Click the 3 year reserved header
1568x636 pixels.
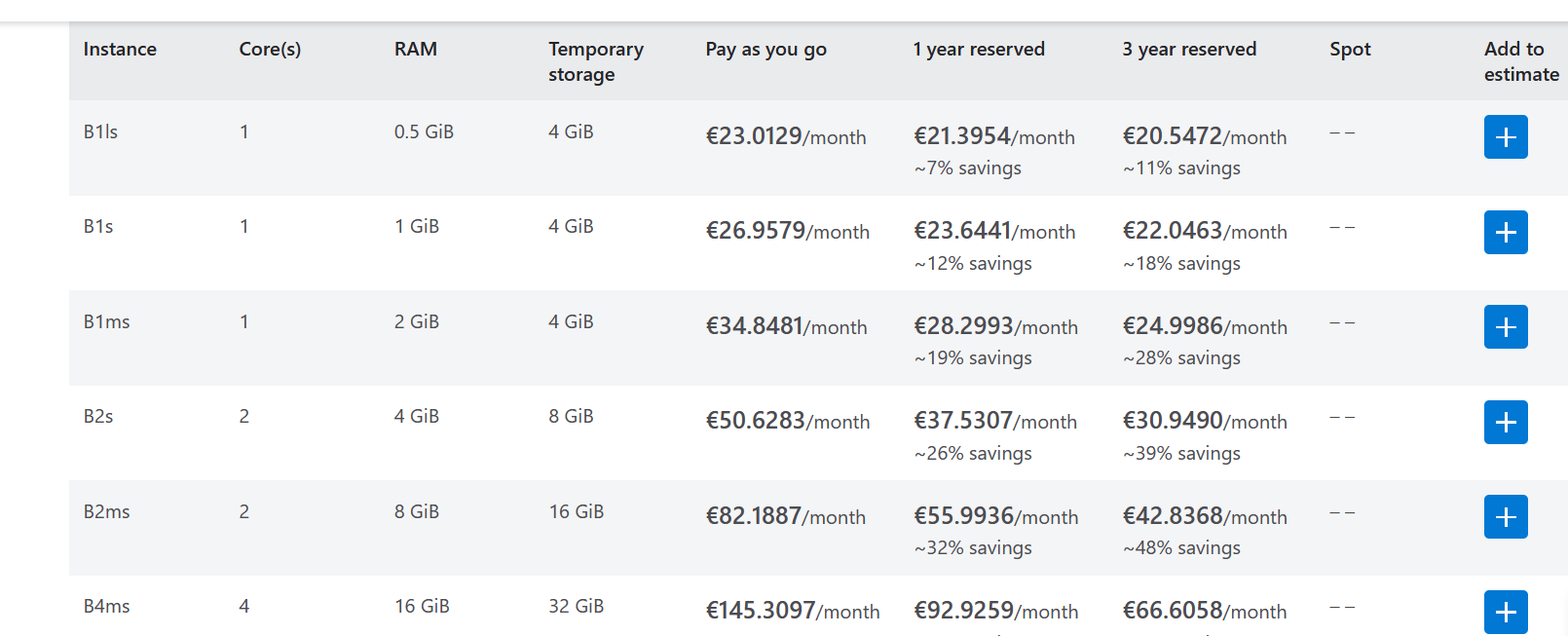(1188, 50)
